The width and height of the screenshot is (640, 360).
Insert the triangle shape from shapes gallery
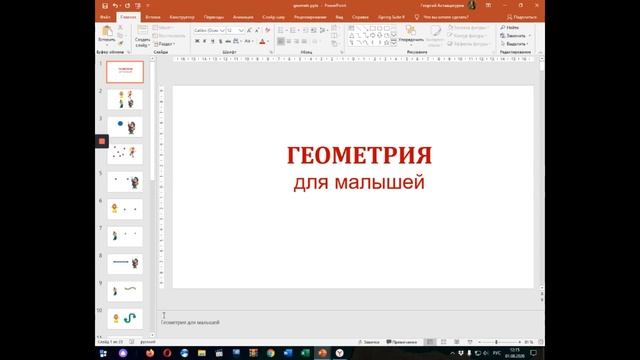click(x=351, y=36)
